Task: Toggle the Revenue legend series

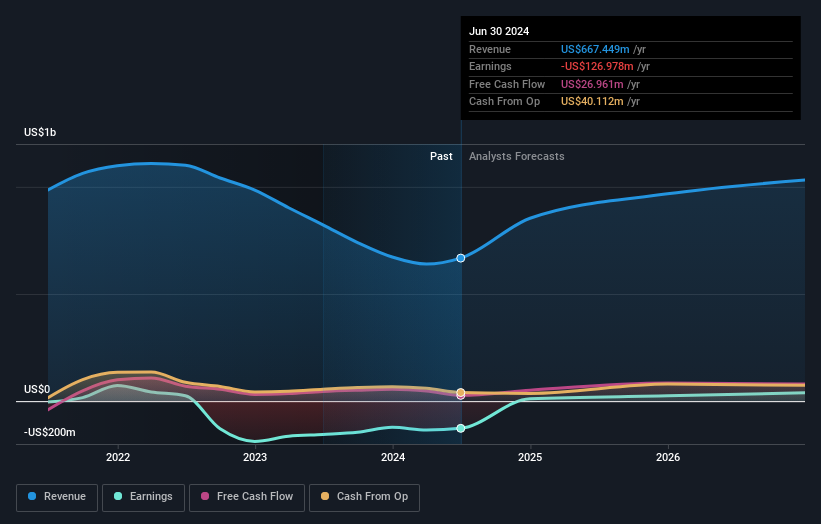Action: (x=57, y=497)
